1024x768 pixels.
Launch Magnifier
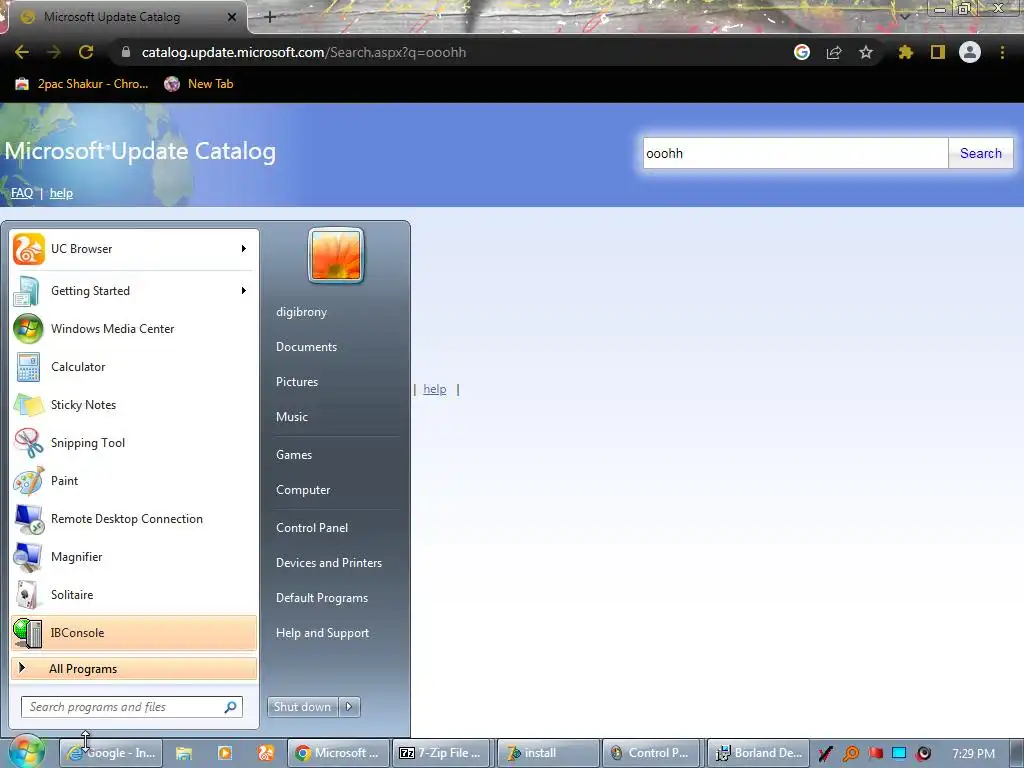pyautogui.click(x=134, y=556)
